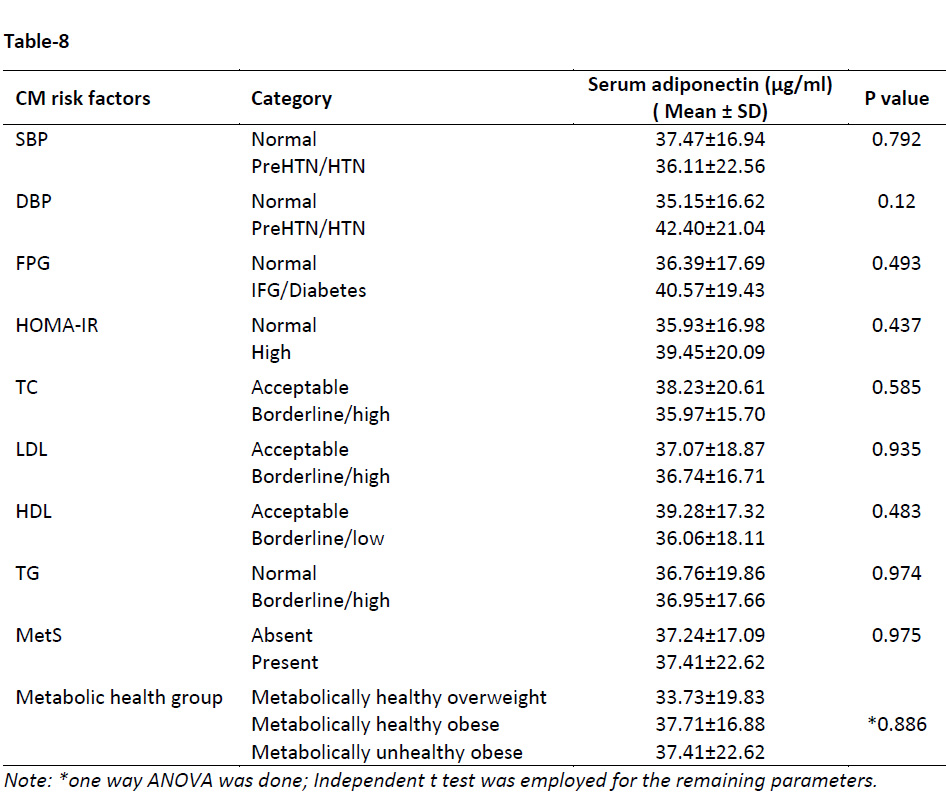
Task: Select the Metabolic health group label
Action: coord(119,697)
